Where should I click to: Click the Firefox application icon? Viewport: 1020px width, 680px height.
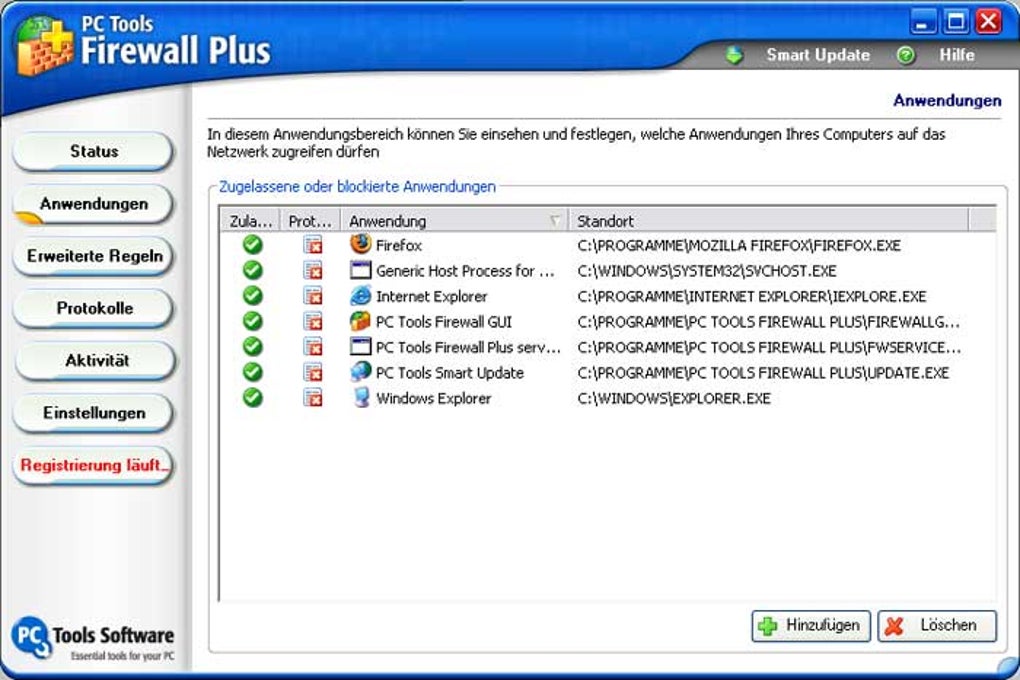tap(360, 244)
